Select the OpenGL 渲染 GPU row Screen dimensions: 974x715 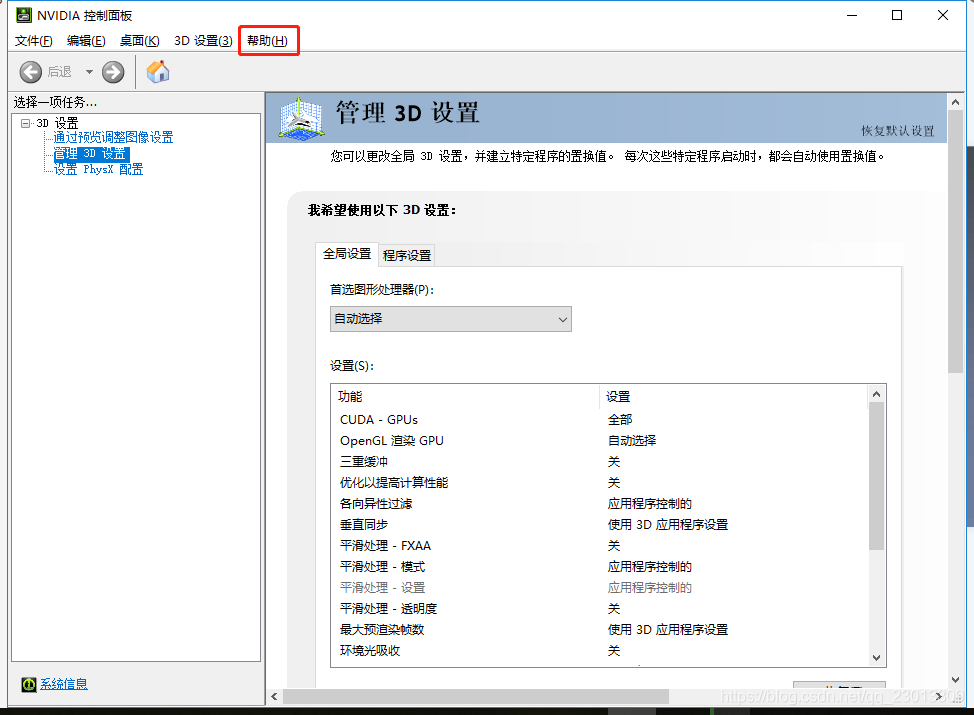coord(599,441)
